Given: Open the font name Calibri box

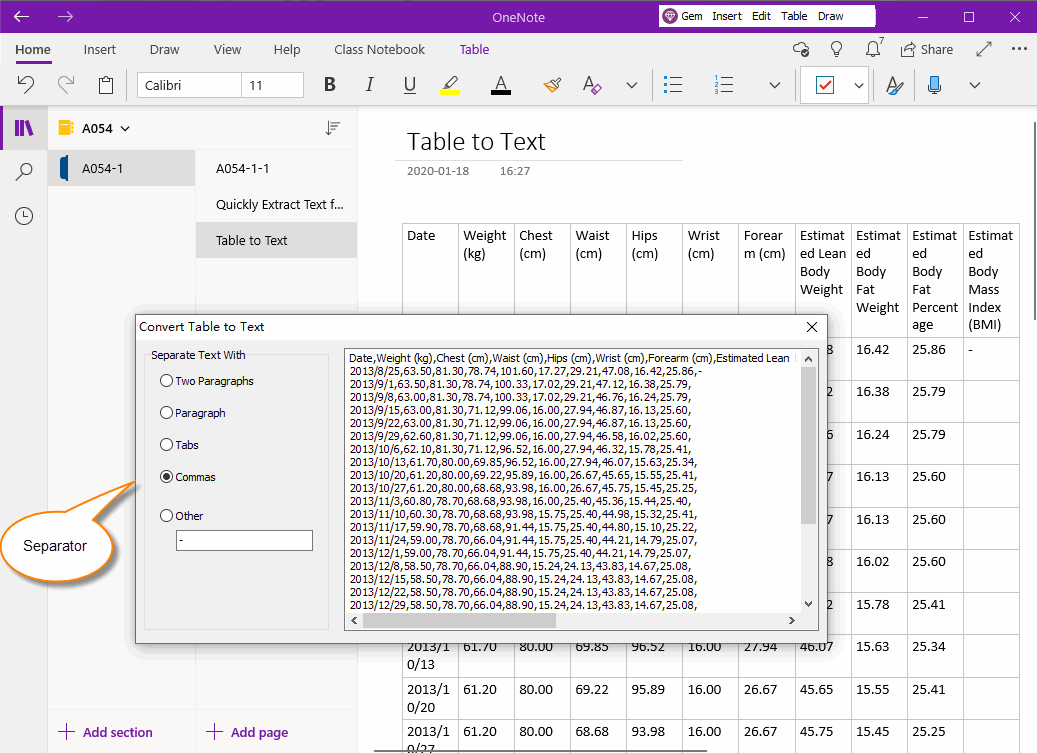Looking at the screenshot, I should 189,85.
